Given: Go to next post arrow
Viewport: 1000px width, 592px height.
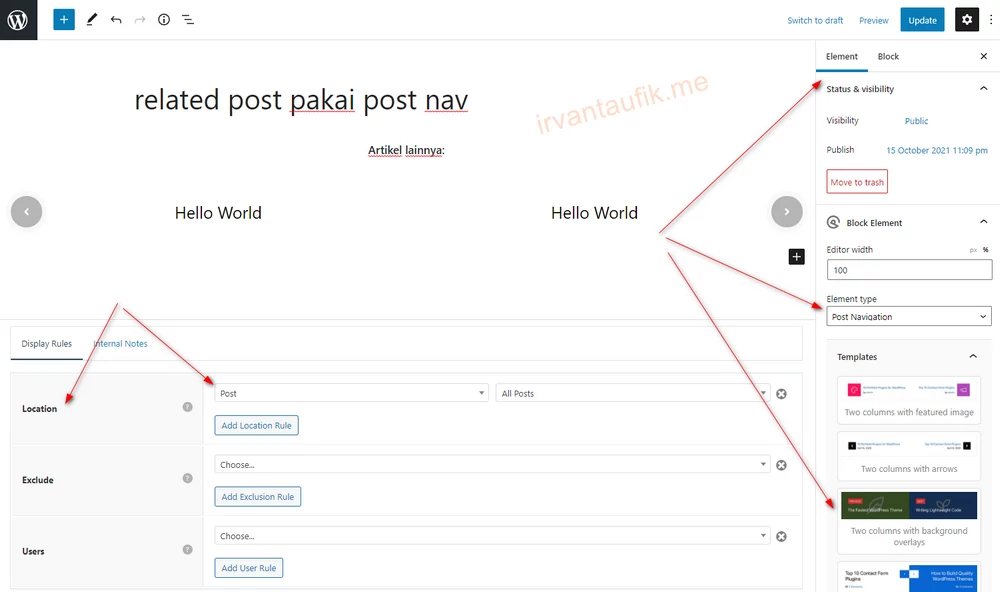Looking at the screenshot, I should click(x=786, y=212).
